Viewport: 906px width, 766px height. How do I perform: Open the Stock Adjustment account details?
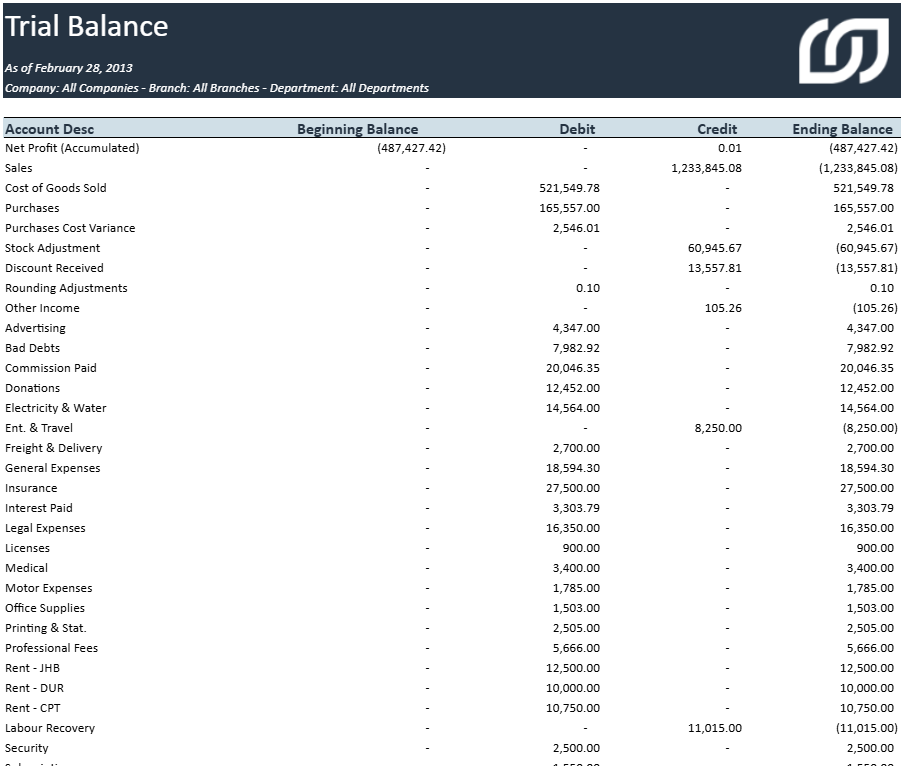click(52, 248)
